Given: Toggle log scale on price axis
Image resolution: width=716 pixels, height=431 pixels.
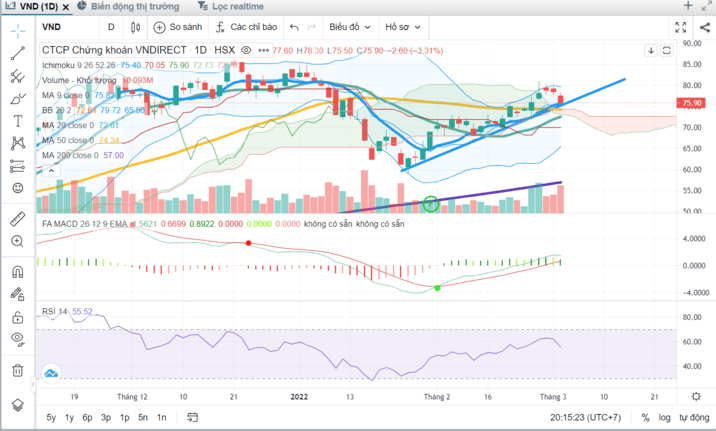Looking at the screenshot, I should click(664, 417).
